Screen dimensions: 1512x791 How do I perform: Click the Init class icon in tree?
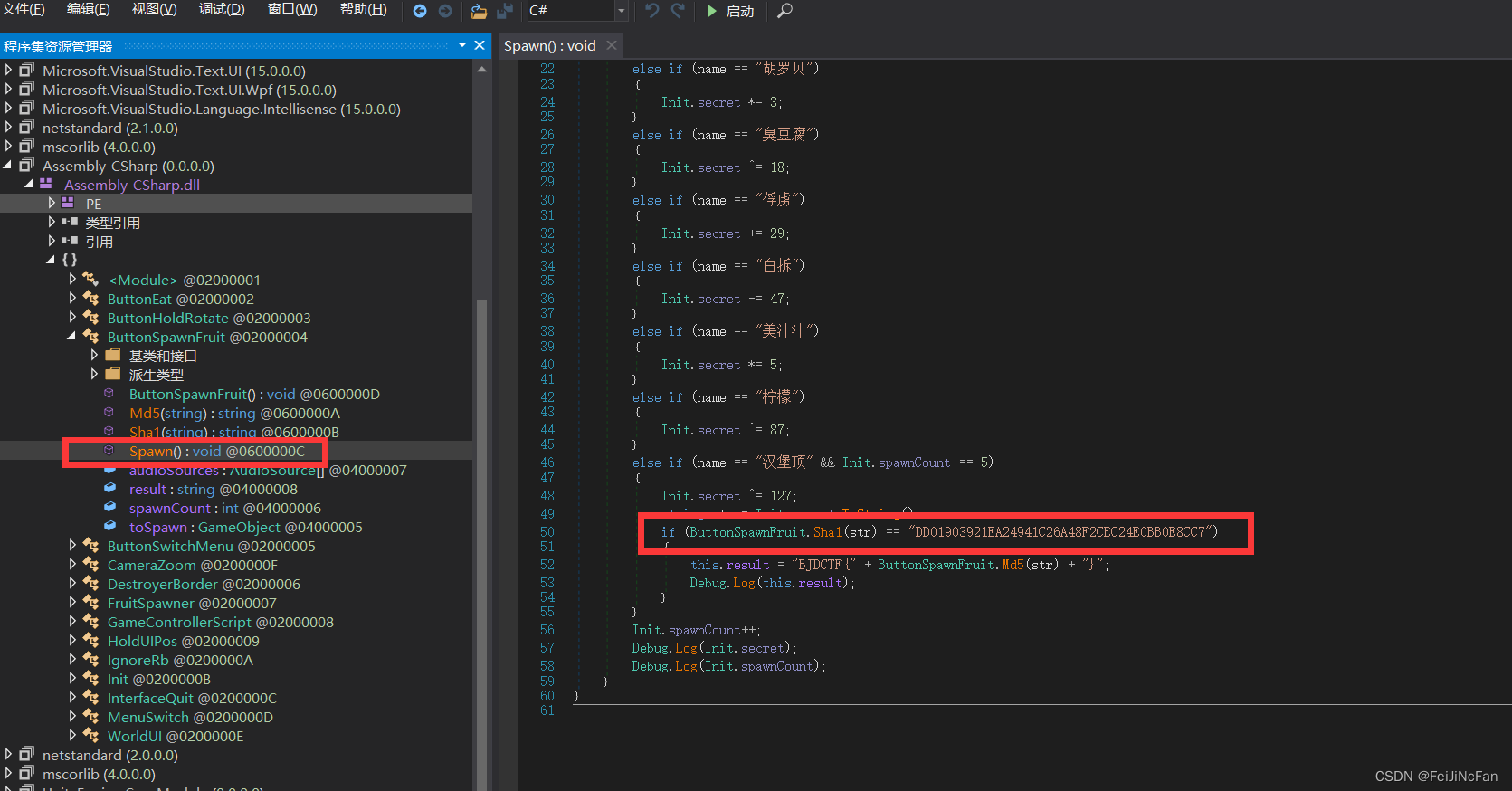(90, 678)
